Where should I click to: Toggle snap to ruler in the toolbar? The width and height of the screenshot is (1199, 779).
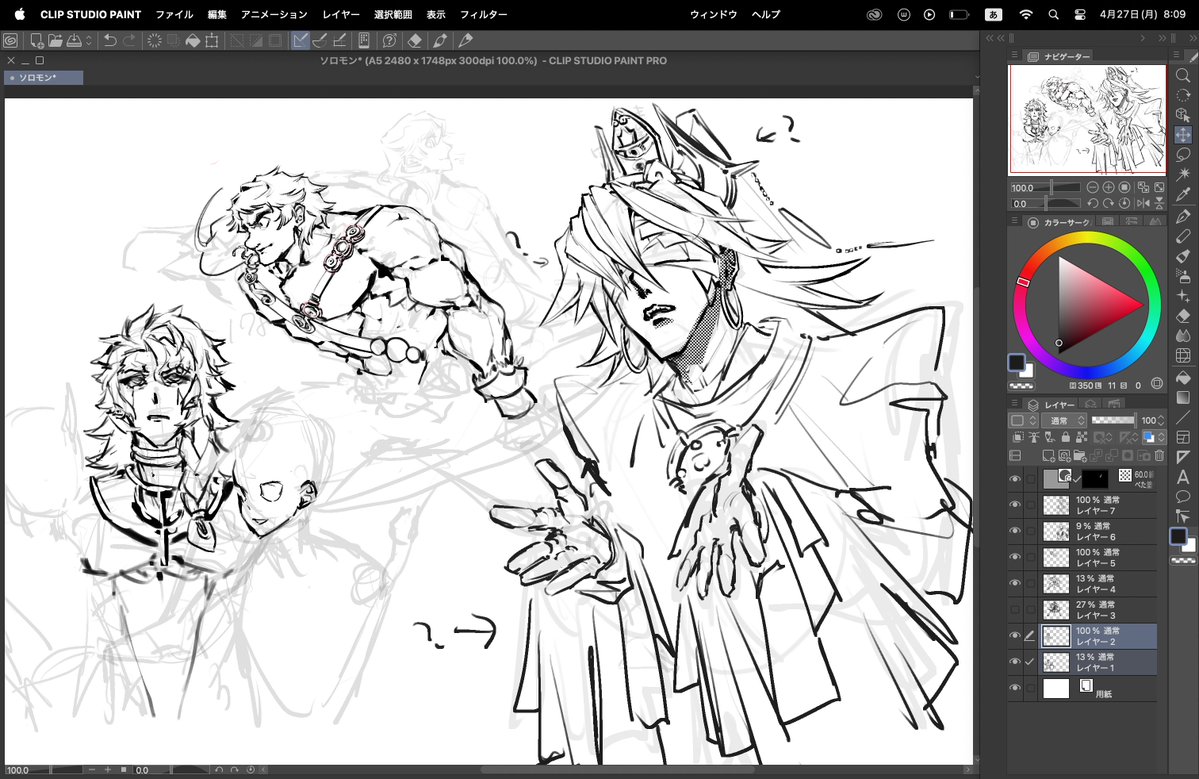(301, 41)
